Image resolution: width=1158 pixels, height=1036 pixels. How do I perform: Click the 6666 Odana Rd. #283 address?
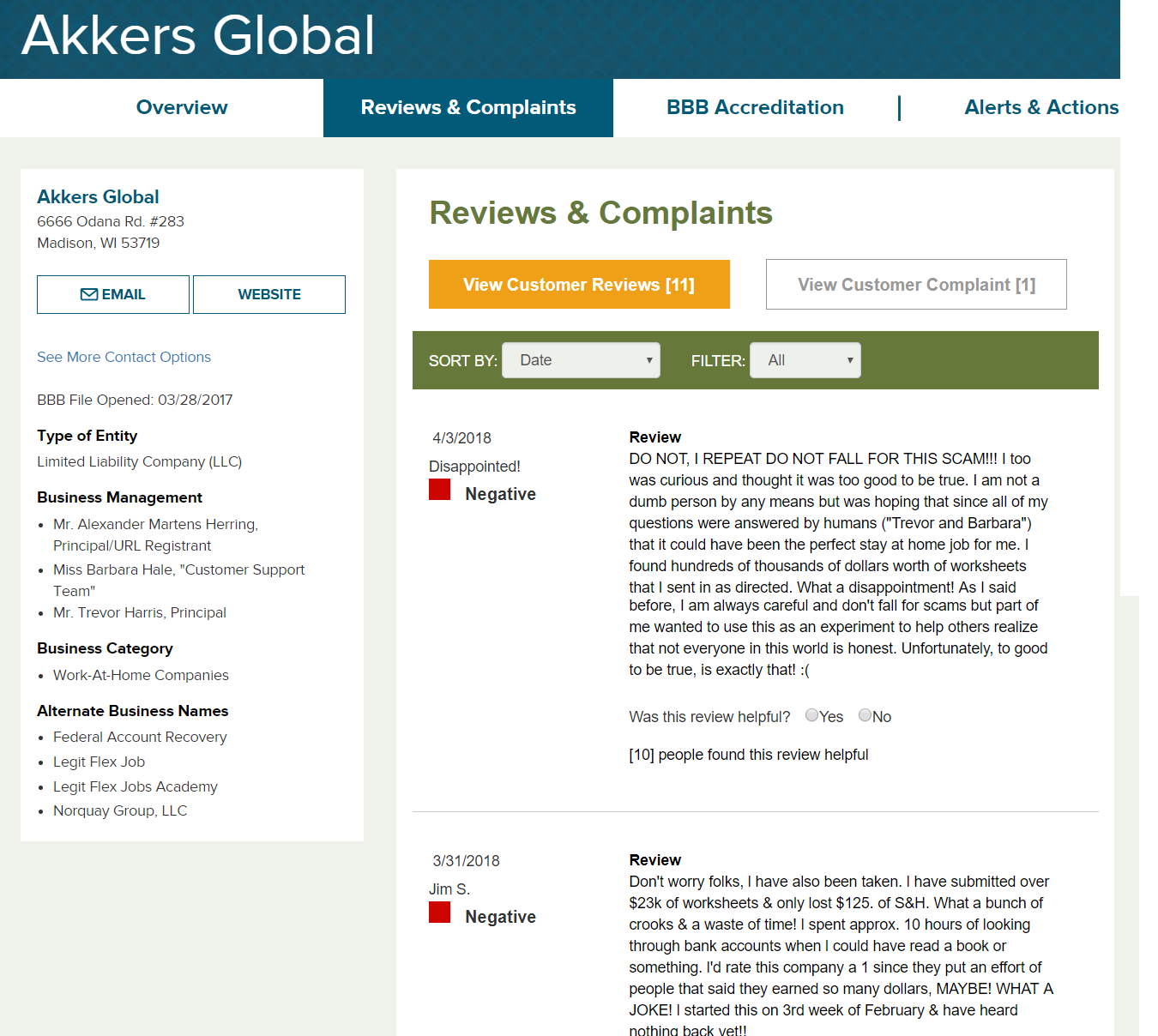pyautogui.click(x=111, y=221)
